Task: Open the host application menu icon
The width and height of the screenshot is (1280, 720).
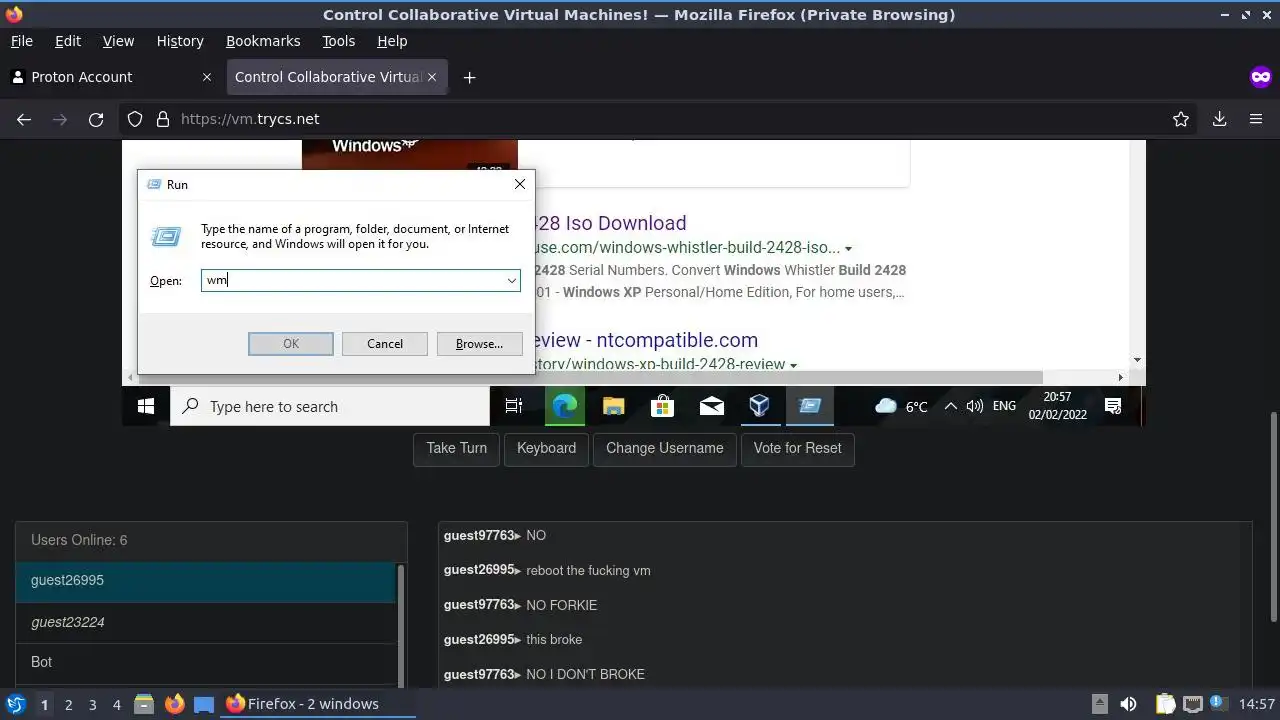Action: point(15,704)
